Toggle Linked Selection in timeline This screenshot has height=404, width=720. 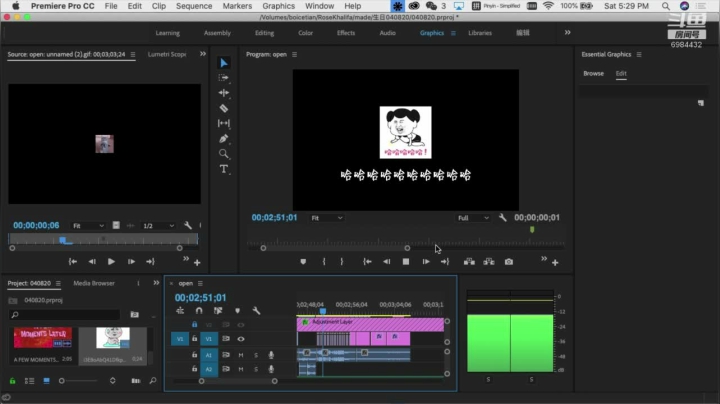tap(218, 311)
